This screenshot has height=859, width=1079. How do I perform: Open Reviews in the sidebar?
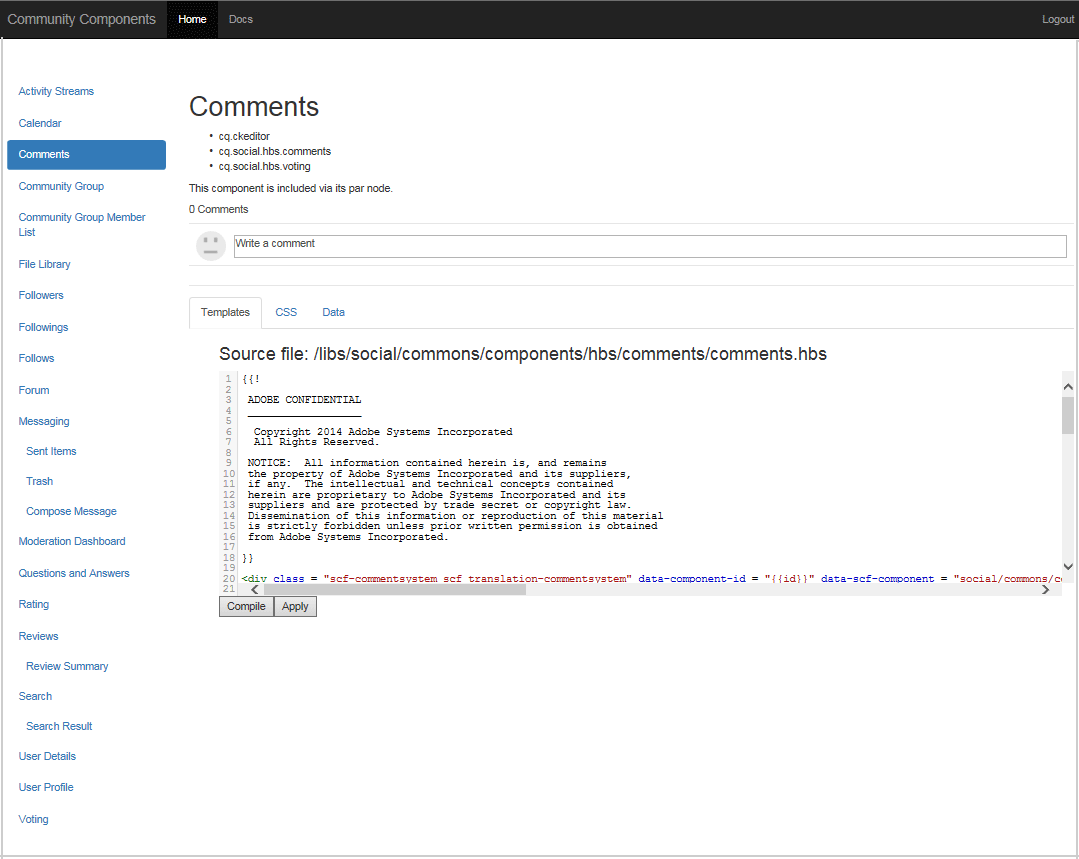pyautogui.click(x=39, y=637)
